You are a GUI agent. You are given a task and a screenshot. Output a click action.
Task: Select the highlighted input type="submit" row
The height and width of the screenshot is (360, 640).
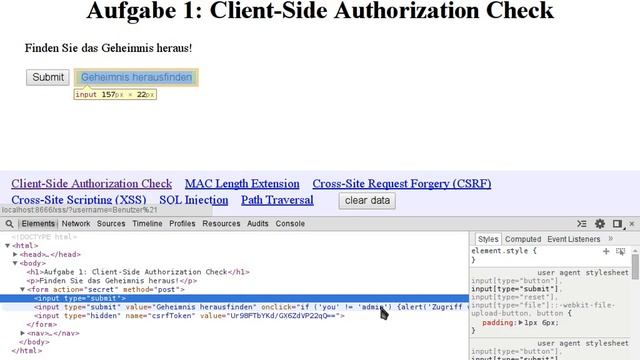234,298
